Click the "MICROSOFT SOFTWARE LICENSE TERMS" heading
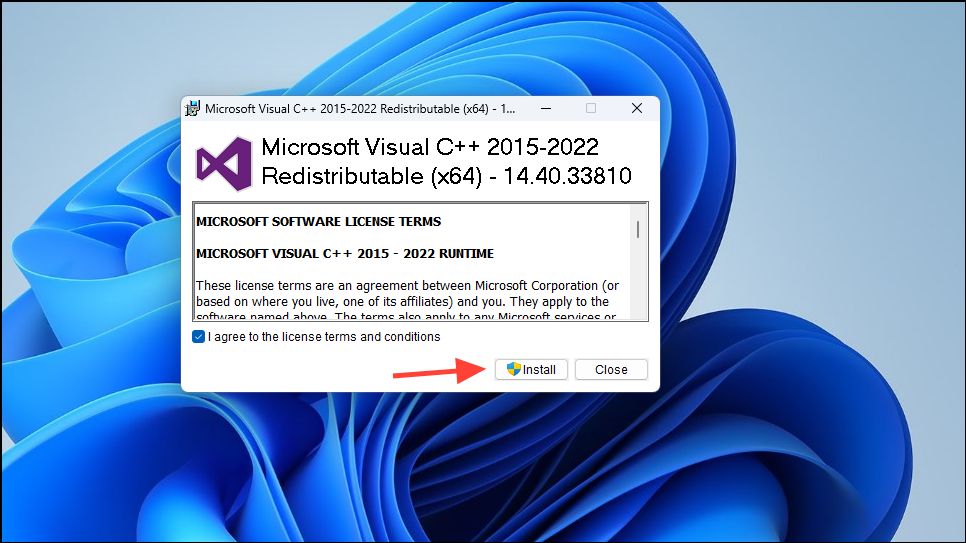The width and height of the screenshot is (966, 543). click(x=319, y=221)
